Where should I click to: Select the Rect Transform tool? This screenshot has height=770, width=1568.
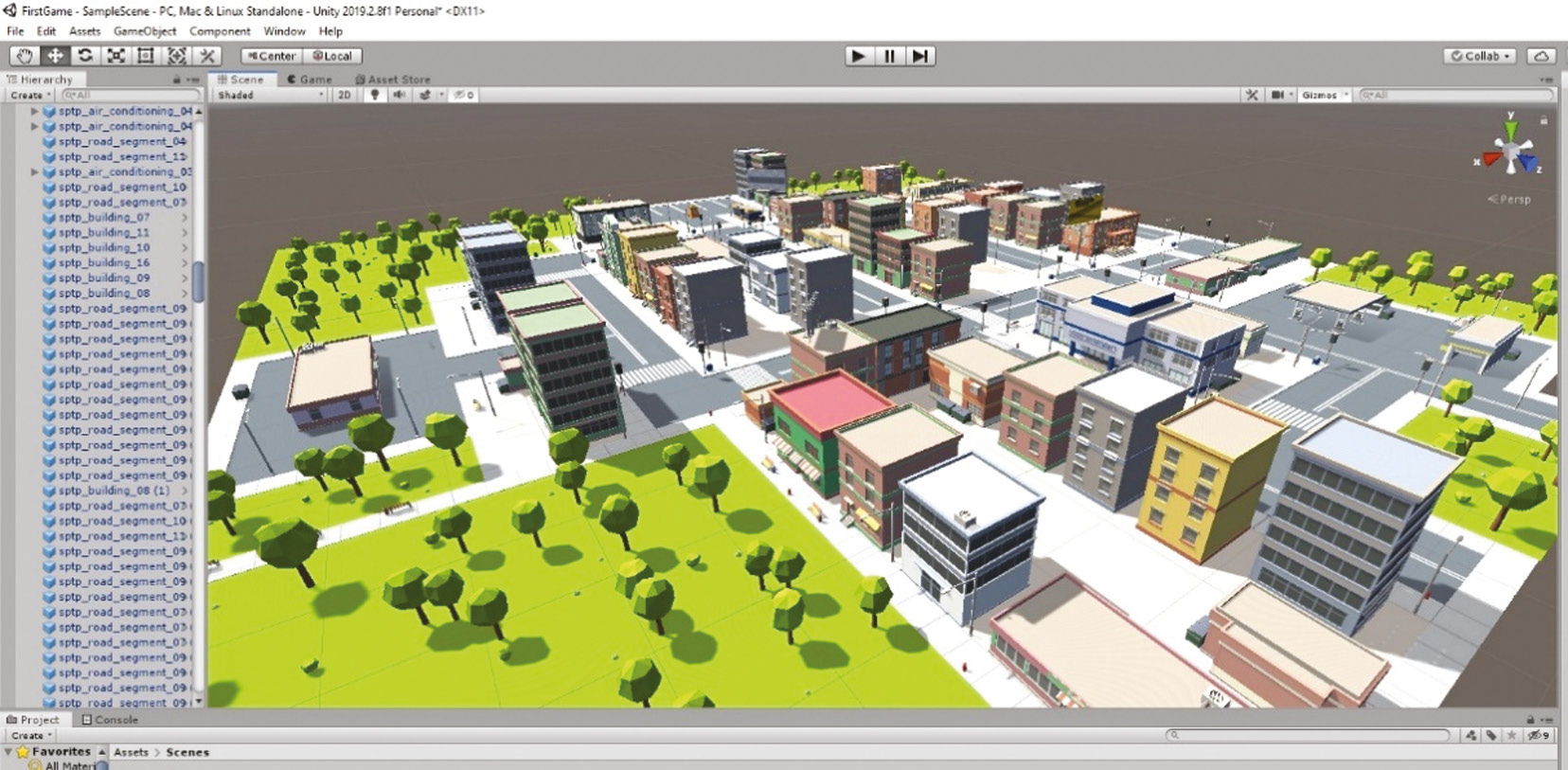[146, 56]
